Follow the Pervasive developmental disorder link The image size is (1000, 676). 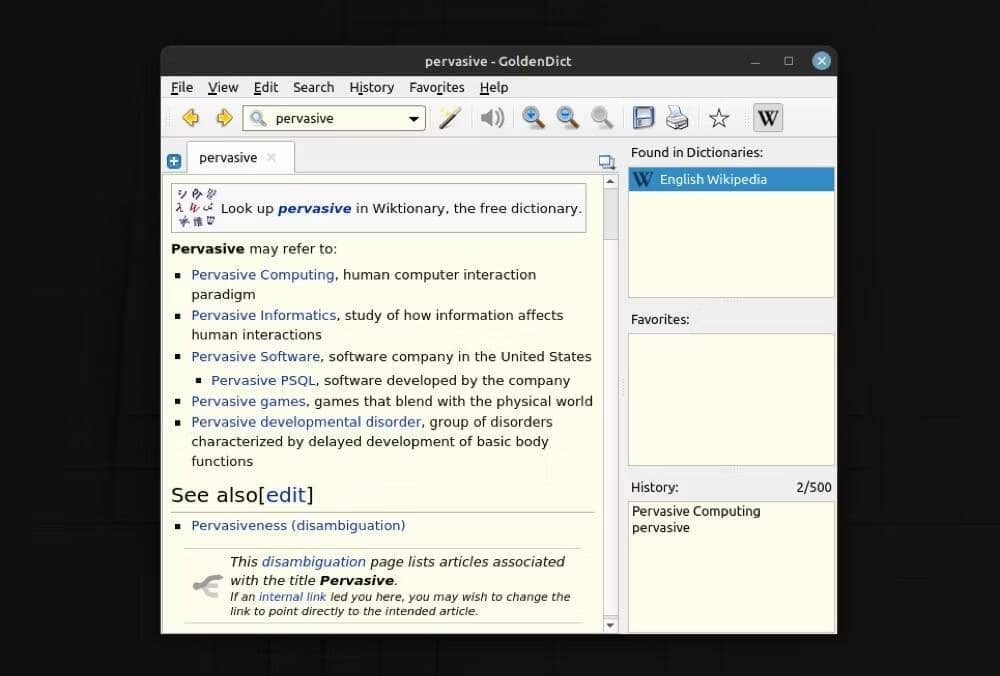[307, 421]
